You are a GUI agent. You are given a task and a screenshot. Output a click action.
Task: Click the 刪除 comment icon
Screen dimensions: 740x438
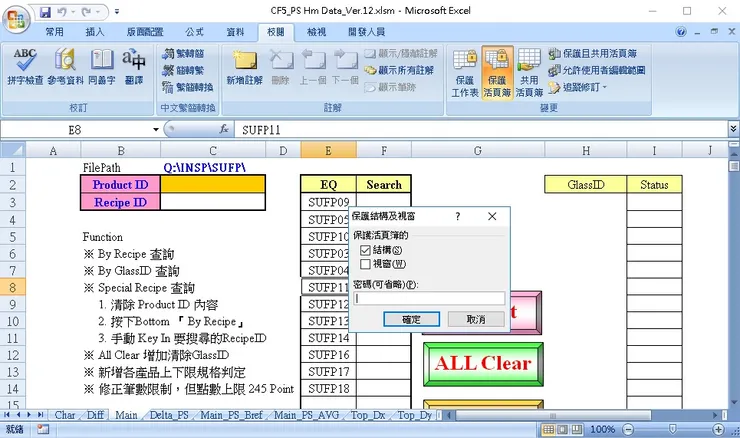click(x=280, y=67)
